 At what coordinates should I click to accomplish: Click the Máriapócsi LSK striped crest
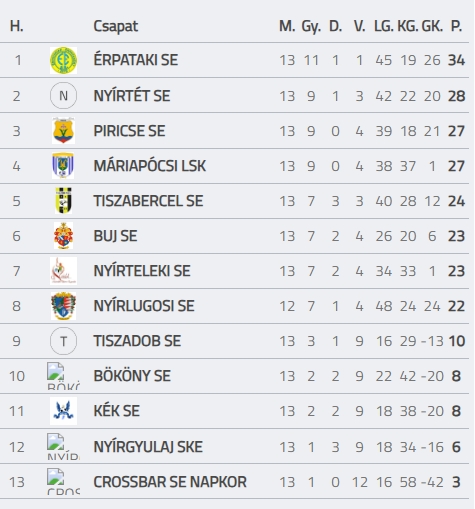pos(63,166)
